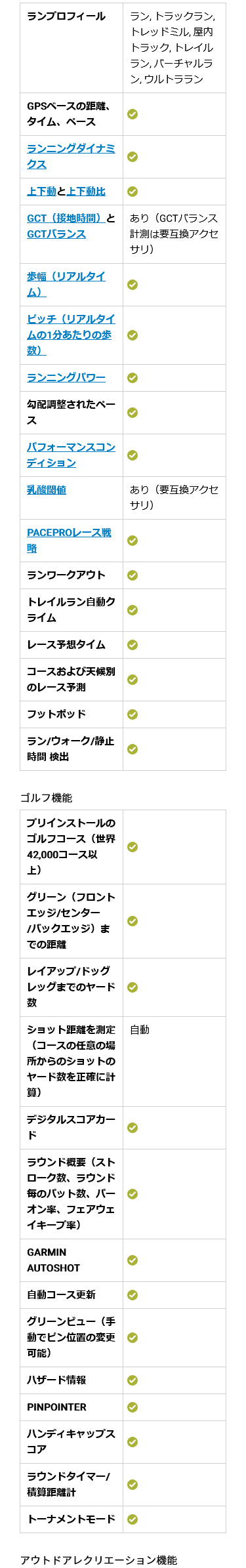Open the GCTバランス link
The image size is (246, 1568).
tap(56, 234)
